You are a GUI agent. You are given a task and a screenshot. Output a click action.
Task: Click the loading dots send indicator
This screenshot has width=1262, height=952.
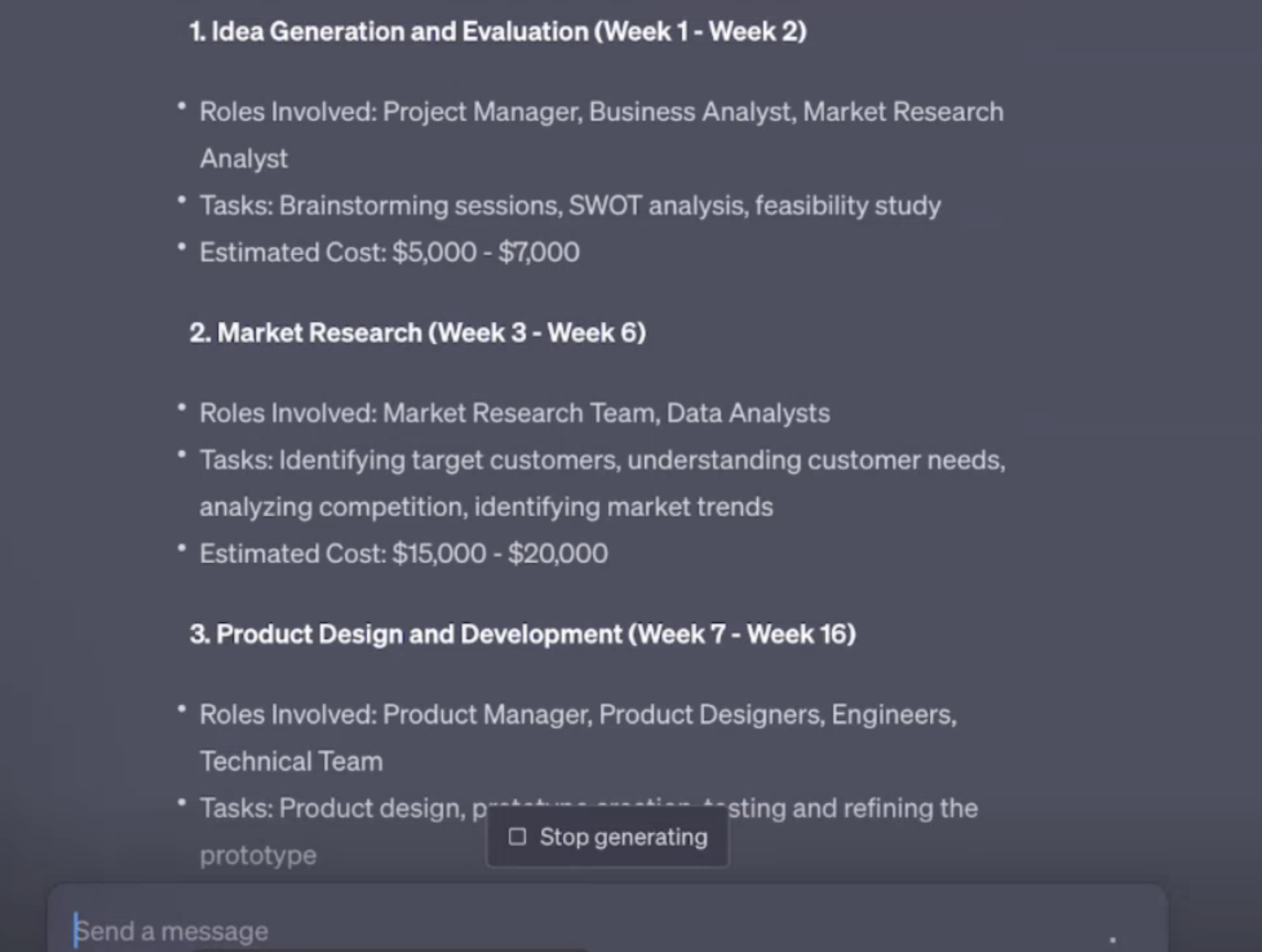point(1112,939)
